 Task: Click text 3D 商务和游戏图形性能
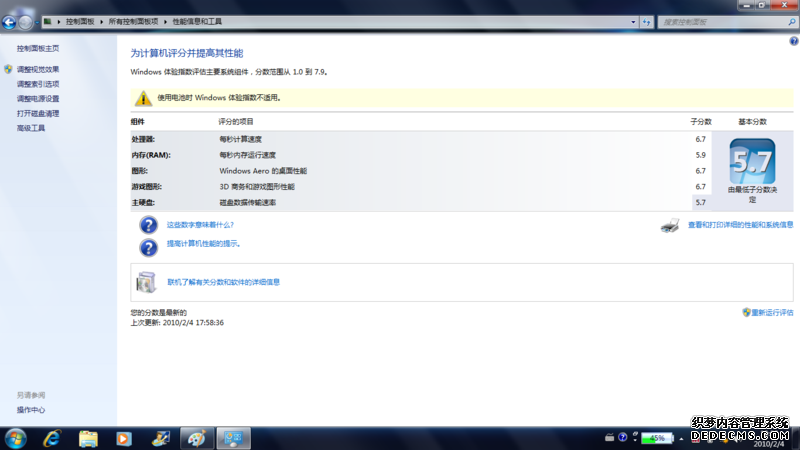tap(257, 187)
